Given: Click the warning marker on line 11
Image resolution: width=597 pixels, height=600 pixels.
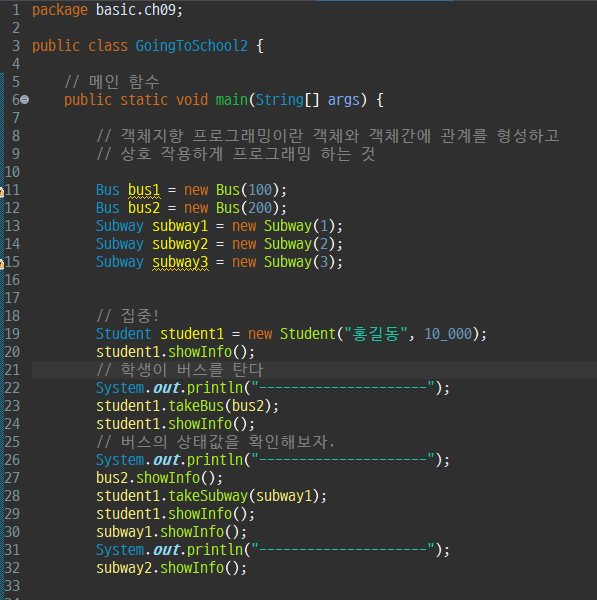Looking at the screenshot, I should [x=1, y=191].
